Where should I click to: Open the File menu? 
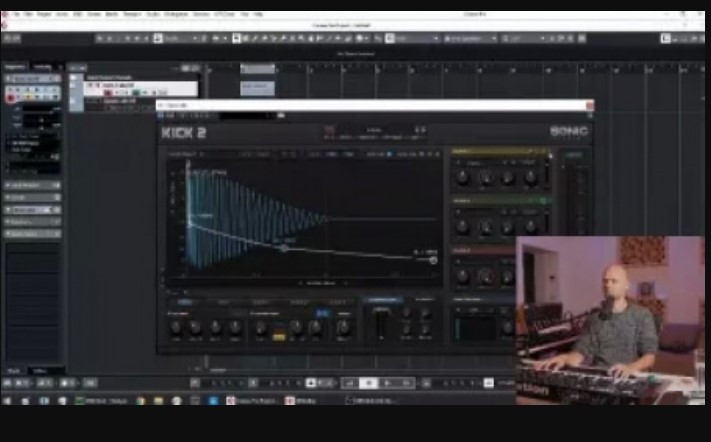(17, 15)
